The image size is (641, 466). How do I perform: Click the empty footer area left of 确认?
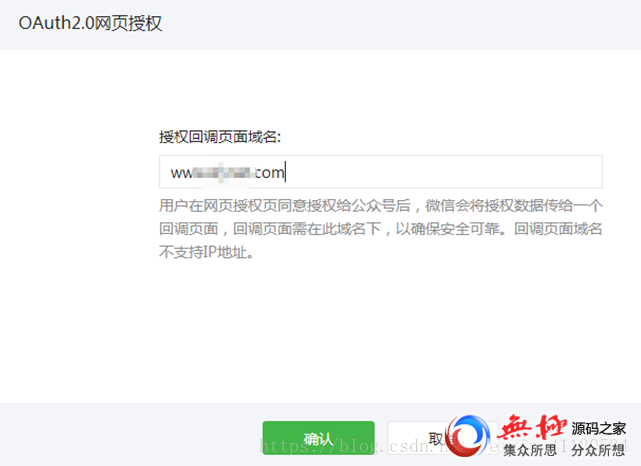pyautogui.click(x=131, y=435)
